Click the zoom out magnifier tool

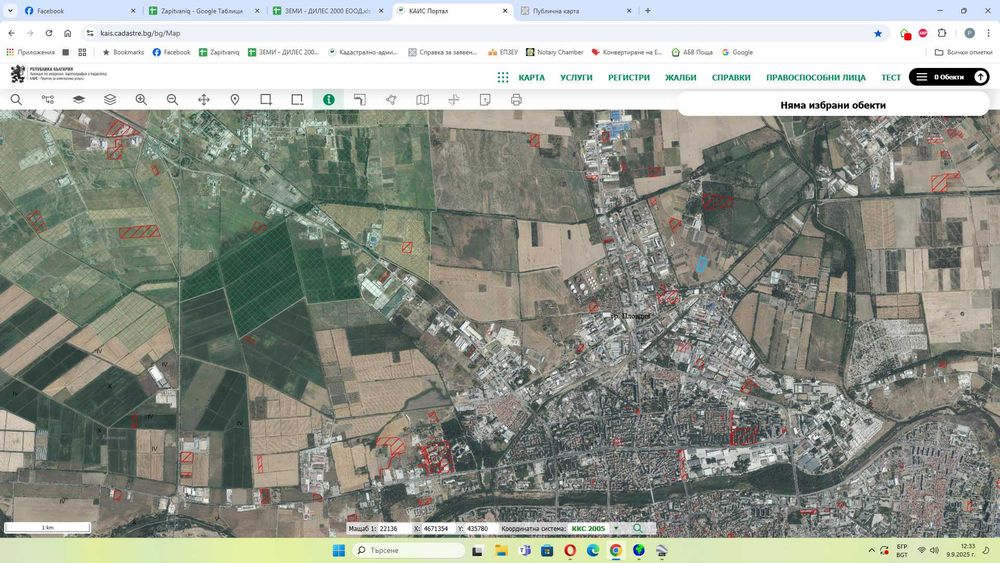coord(172,100)
